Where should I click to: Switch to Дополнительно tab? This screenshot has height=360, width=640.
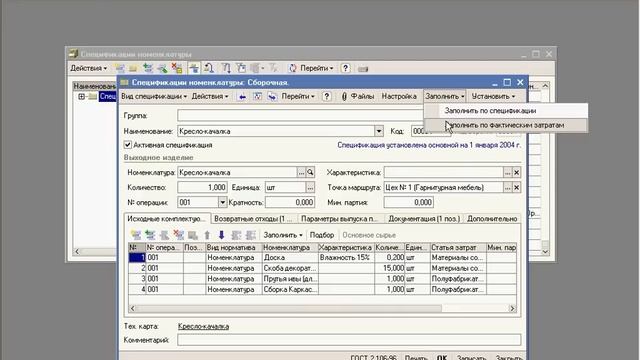coord(492,219)
